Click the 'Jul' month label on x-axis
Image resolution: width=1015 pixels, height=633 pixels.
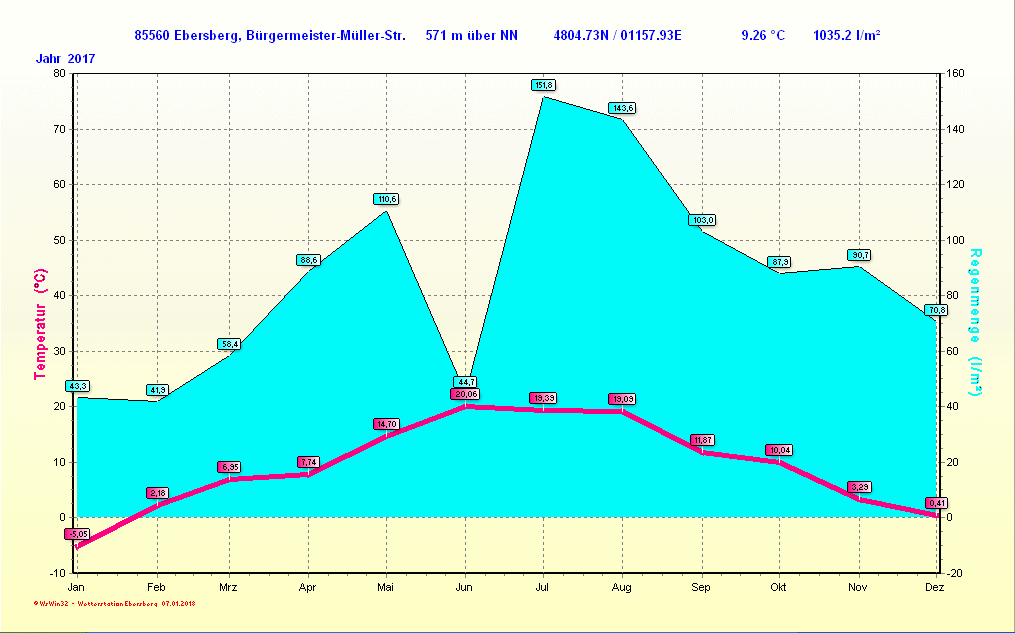click(x=542, y=587)
